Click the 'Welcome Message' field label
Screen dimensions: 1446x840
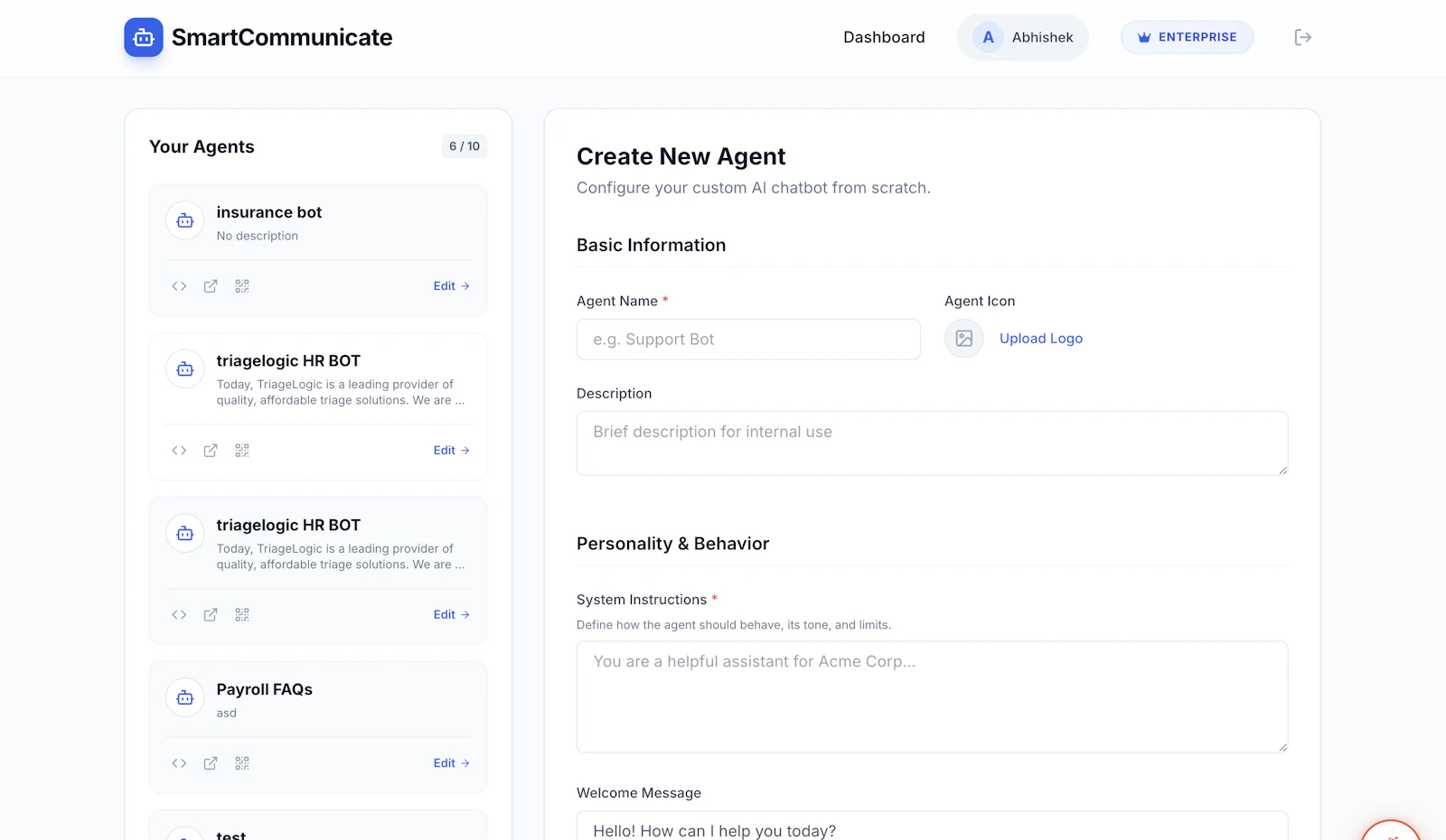(x=639, y=793)
